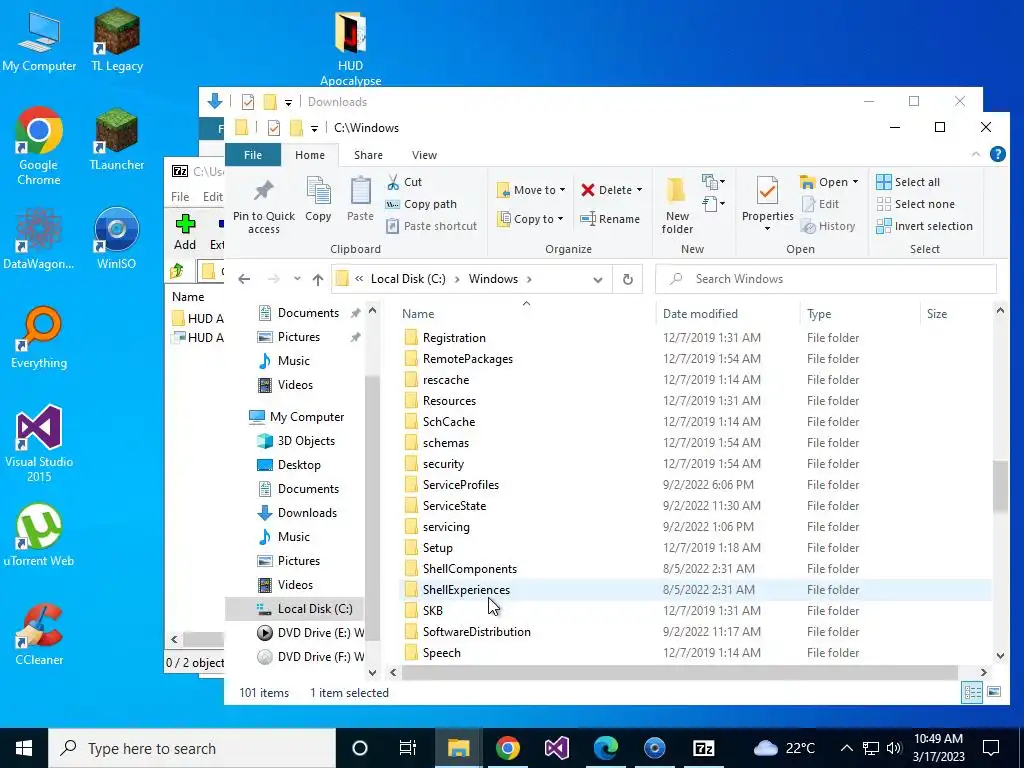Open notification center on taskbar
Image resolution: width=1024 pixels, height=768 pixels.
click(x=991, y=748)
